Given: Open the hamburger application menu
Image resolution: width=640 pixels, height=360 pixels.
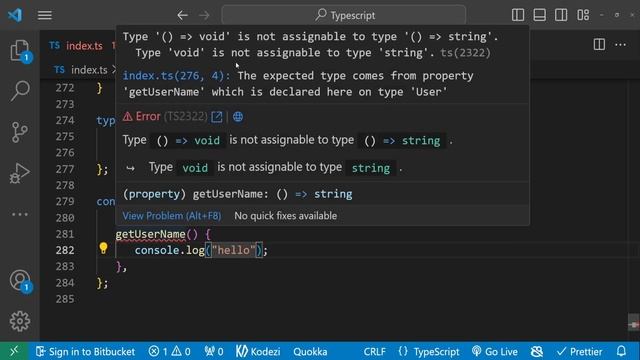Looking at the screenshot, I should coord(44,15).
